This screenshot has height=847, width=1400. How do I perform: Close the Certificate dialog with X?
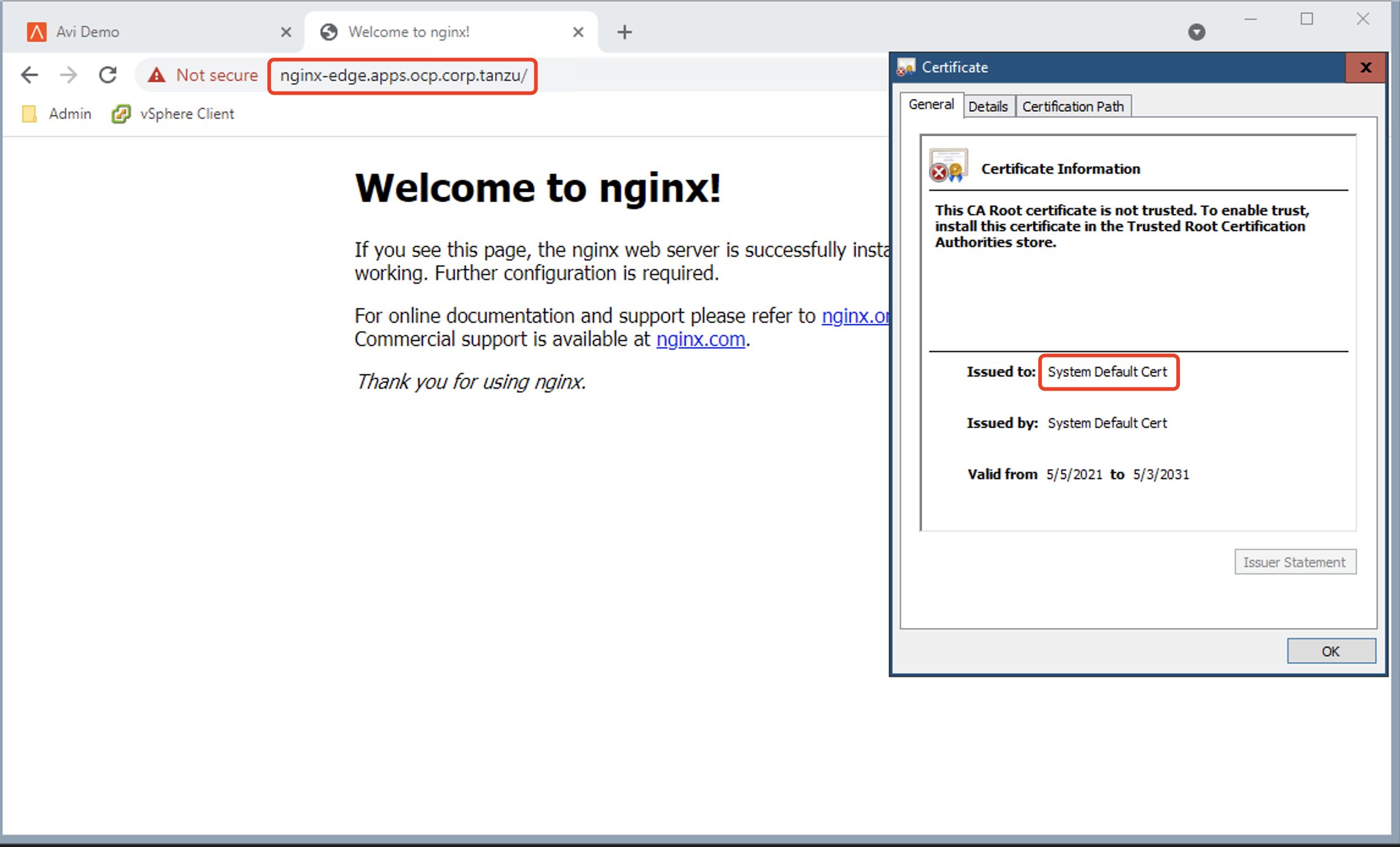1365,67
